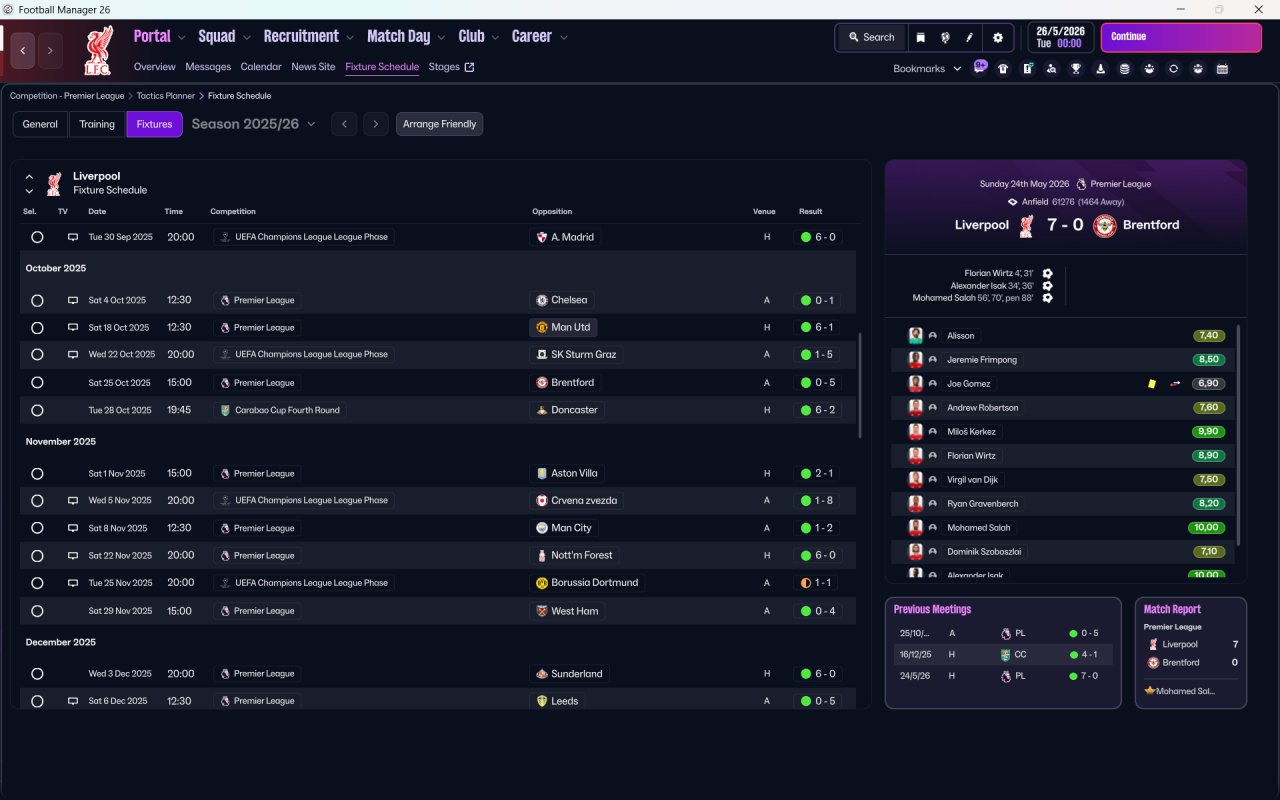Select the radio button for the Sunderland fixture
Screen dimensions: 1280x800
(37, 674)
